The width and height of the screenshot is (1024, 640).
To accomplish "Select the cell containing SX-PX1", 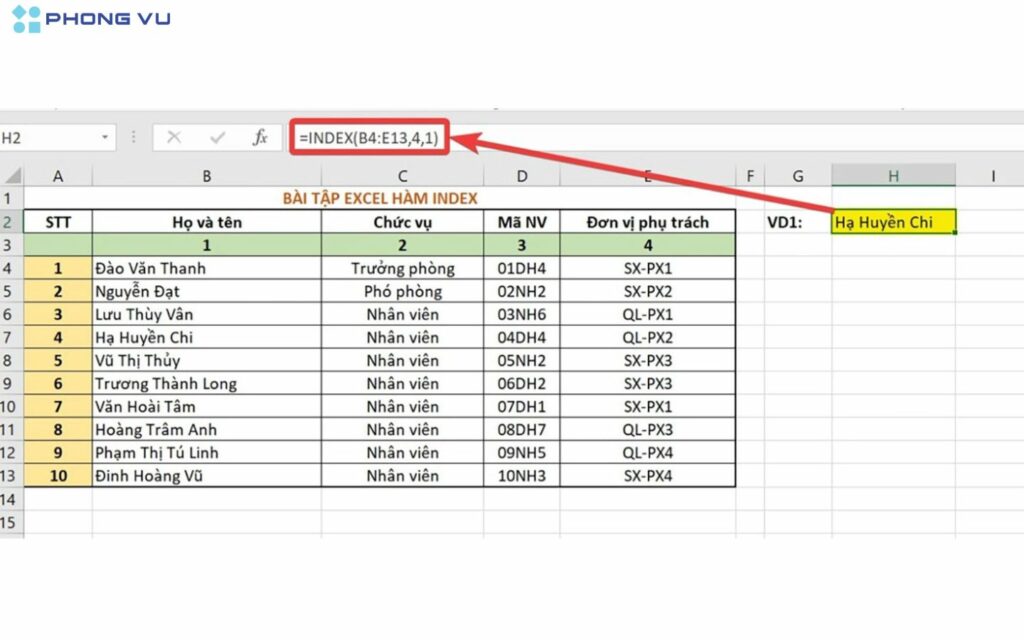I will (647, 268).
